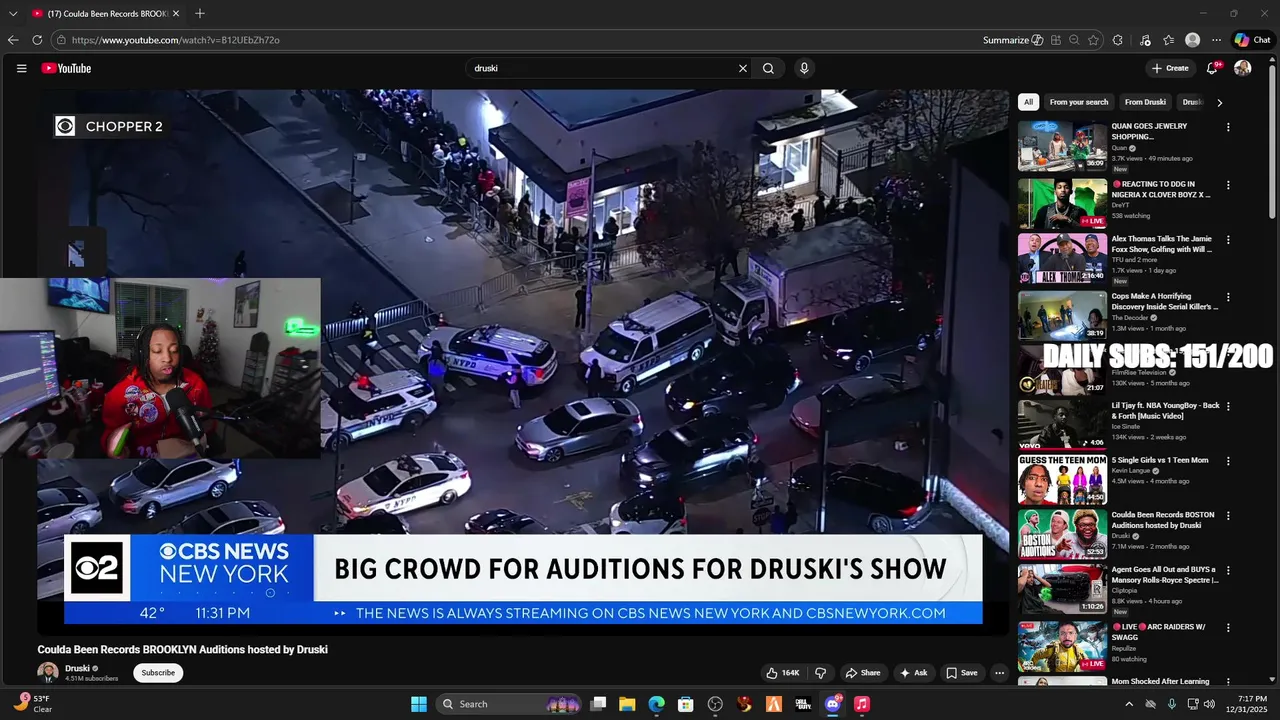Viewport: 1280px width, 720px height.
Task: Dislike the video
Action: click(x=820, y=673)
